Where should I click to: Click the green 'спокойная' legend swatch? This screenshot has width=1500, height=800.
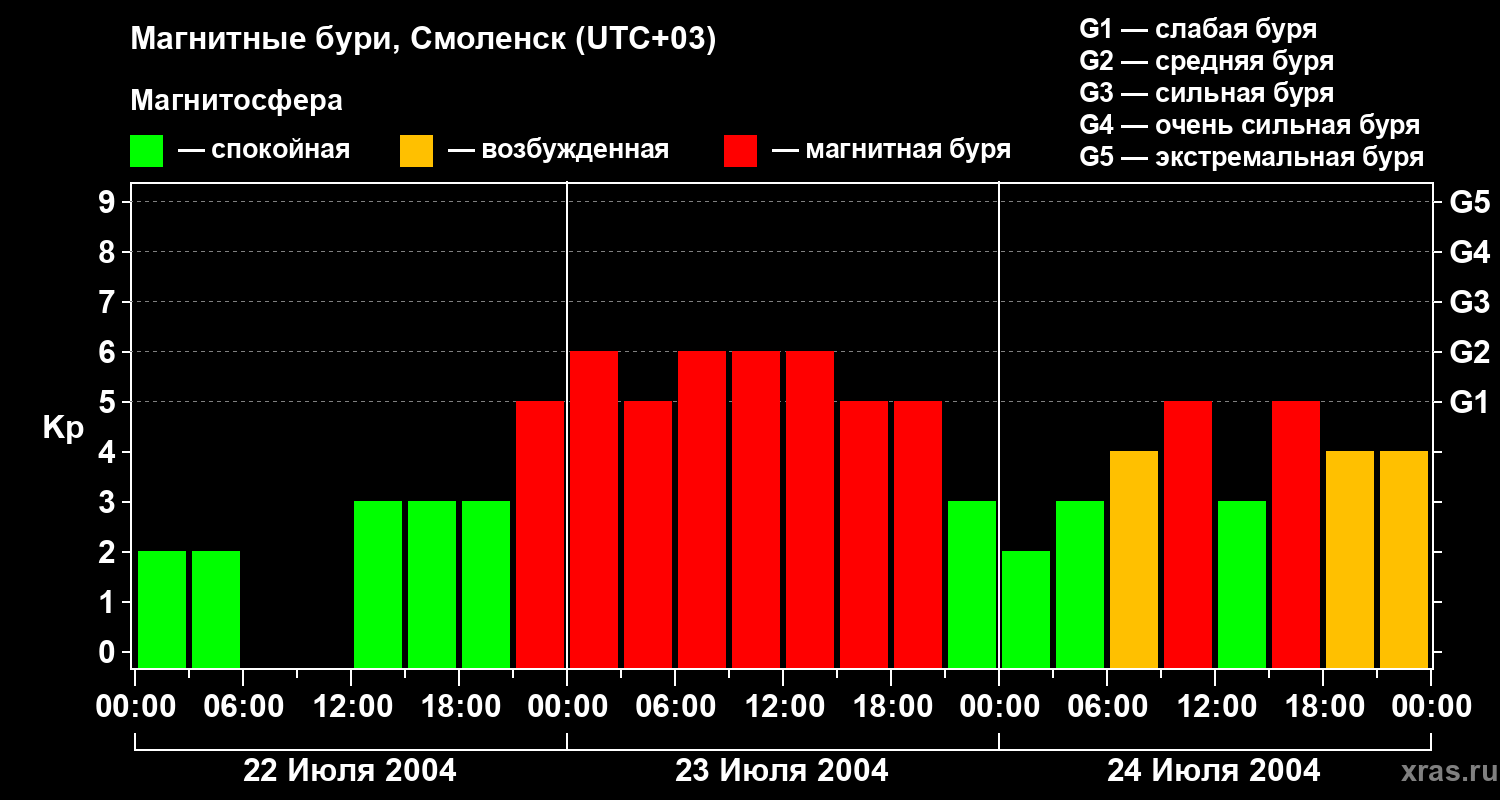click(x=146, y=150)
